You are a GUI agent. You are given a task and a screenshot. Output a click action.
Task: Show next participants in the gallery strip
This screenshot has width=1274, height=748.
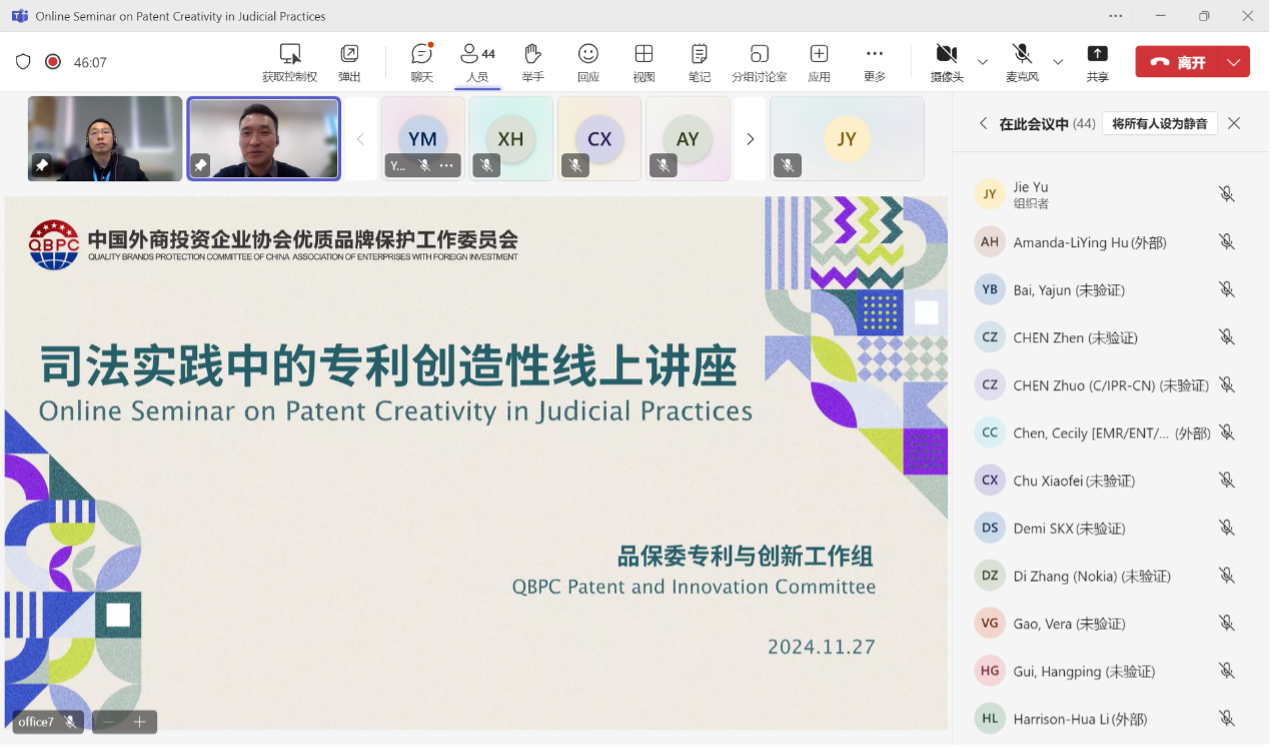[x=750, y=139]
